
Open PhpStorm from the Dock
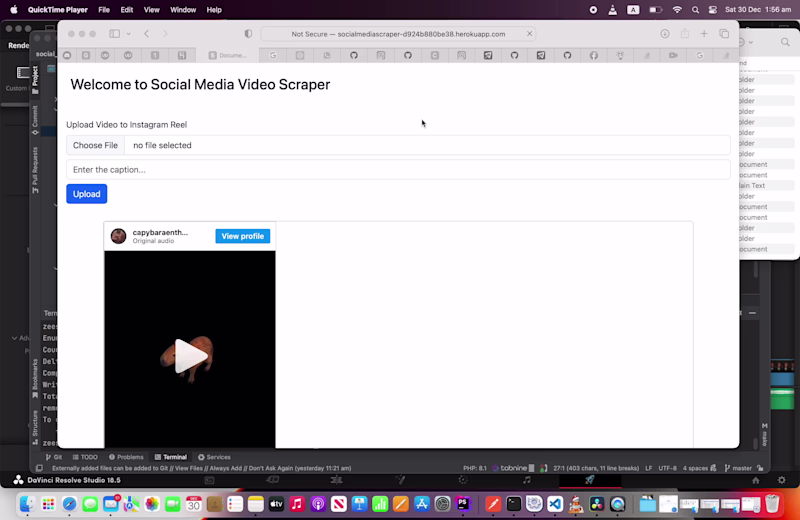pos(463,504)
